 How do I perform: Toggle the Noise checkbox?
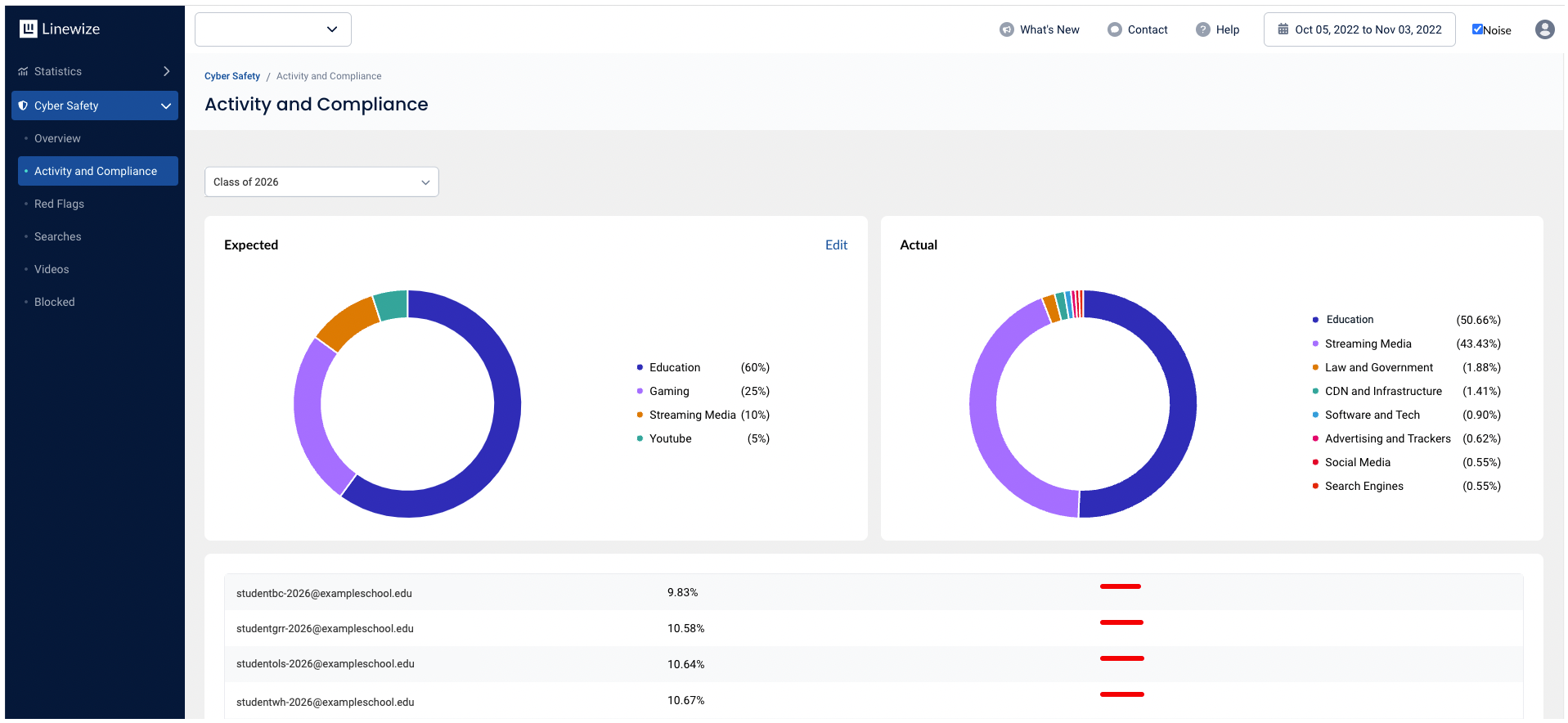coord(1477,29)
